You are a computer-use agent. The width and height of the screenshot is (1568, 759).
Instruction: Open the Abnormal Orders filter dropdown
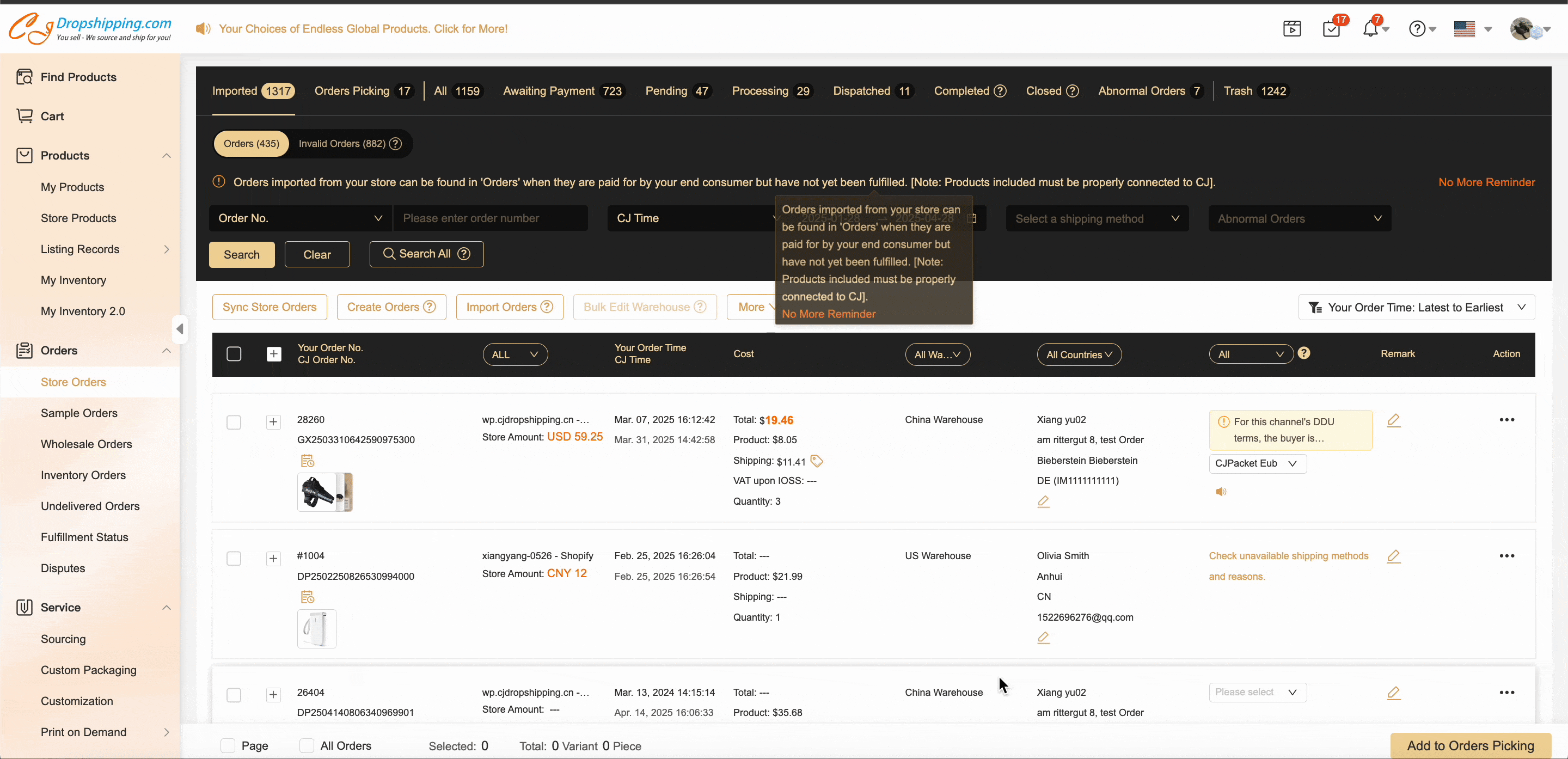(x=1300, y=218)
